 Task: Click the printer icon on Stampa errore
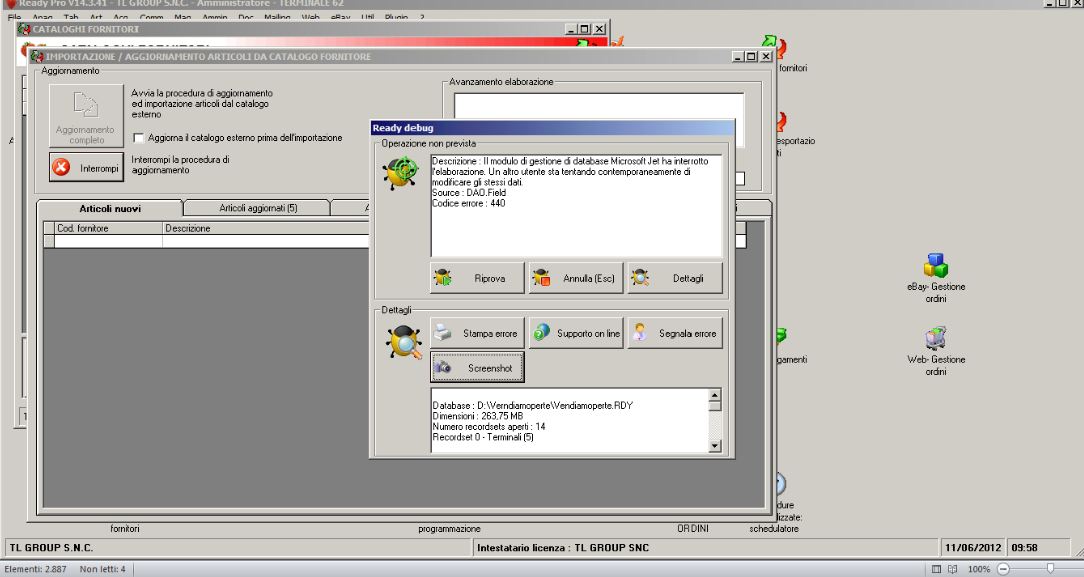point(442,333)
